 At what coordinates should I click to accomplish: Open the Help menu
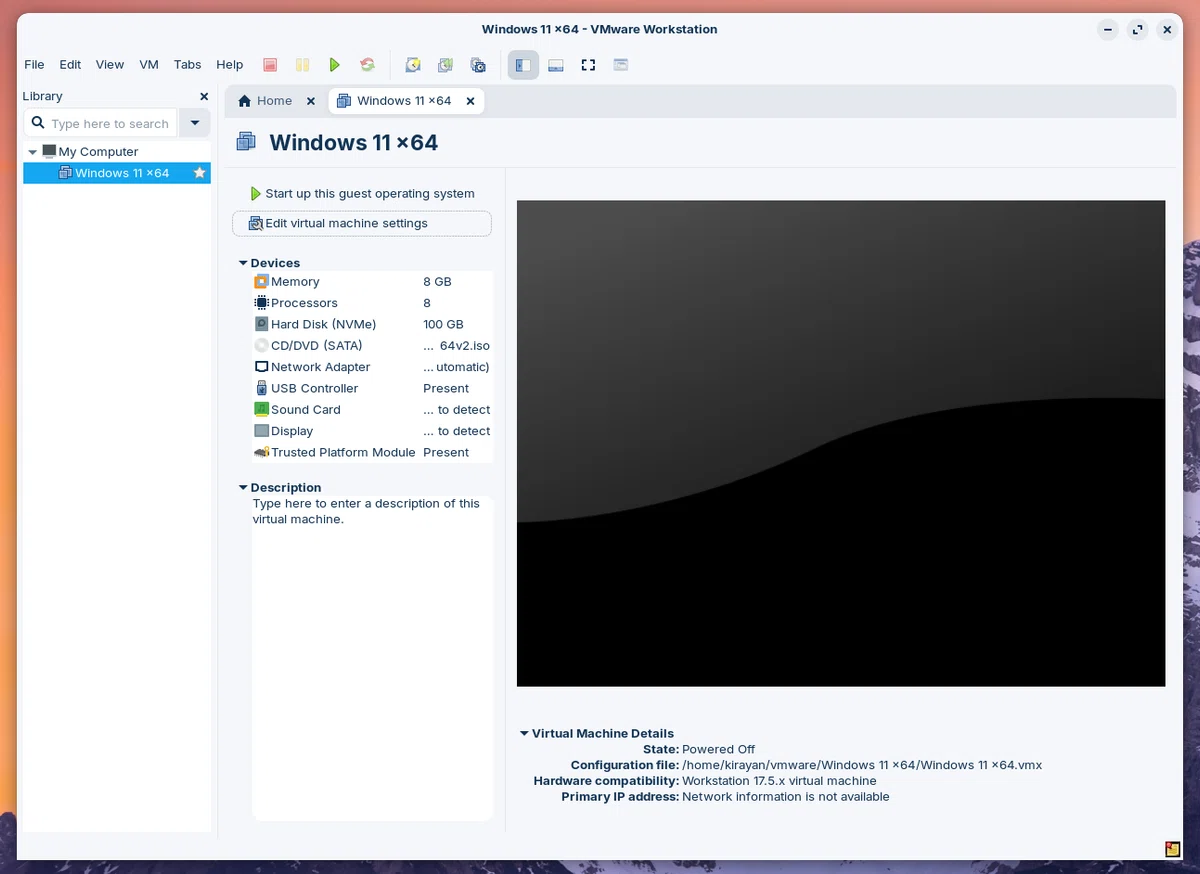[230, 65]
